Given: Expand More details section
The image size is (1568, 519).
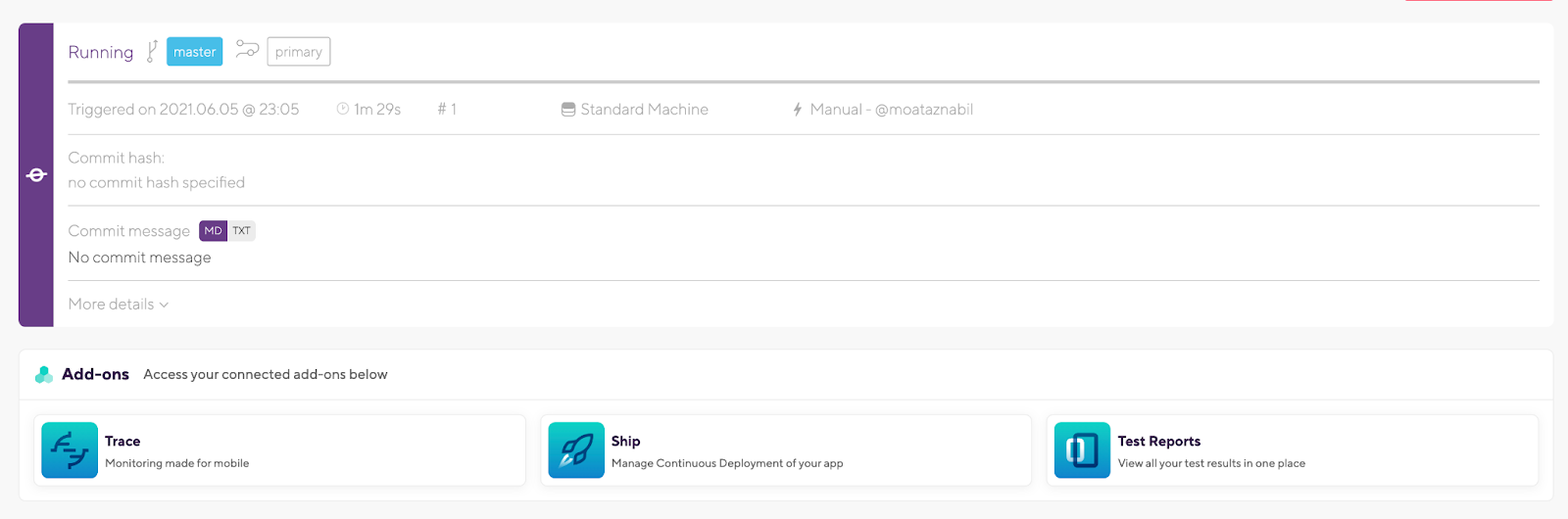Looking at the screenshot, I should tap(119, 305).
